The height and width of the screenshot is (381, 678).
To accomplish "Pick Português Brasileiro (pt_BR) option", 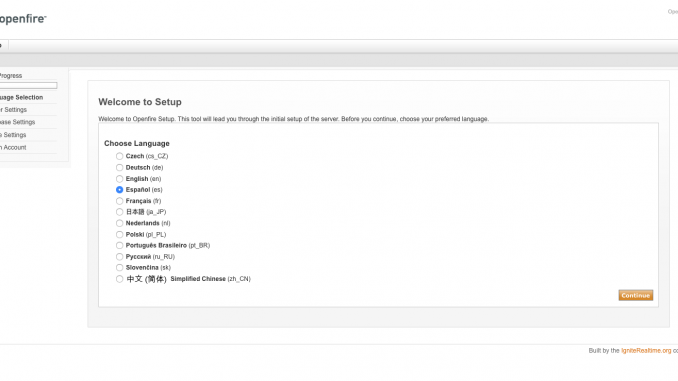I will tap(119, 245).
